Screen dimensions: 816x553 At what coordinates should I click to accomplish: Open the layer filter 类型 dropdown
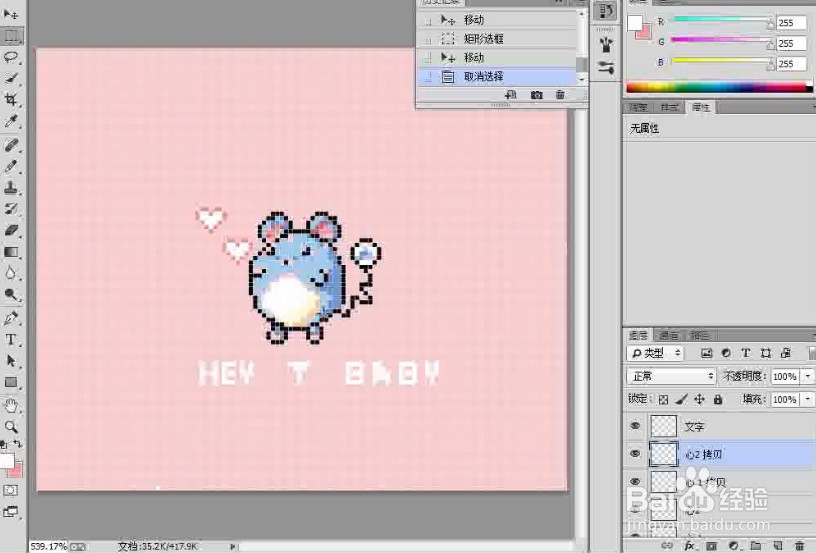[x=655, y=353]
